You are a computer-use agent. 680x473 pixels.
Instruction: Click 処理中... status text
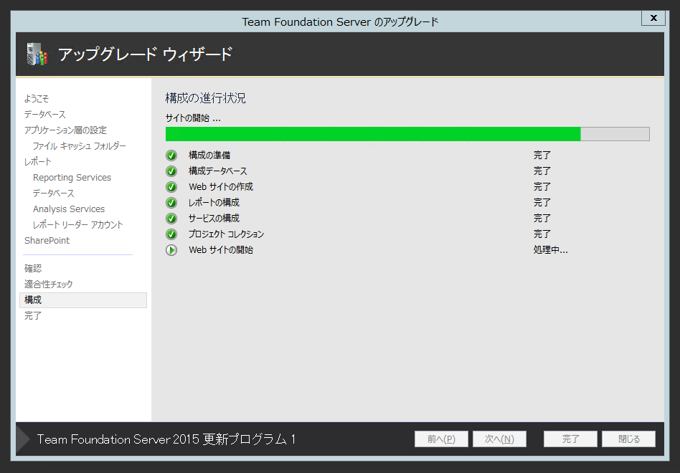tap(550, 250)
